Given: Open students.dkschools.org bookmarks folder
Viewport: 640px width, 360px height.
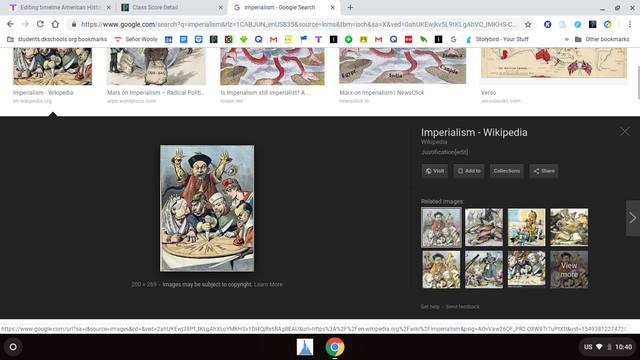Looking at the screenshot, I should point(57,40).
